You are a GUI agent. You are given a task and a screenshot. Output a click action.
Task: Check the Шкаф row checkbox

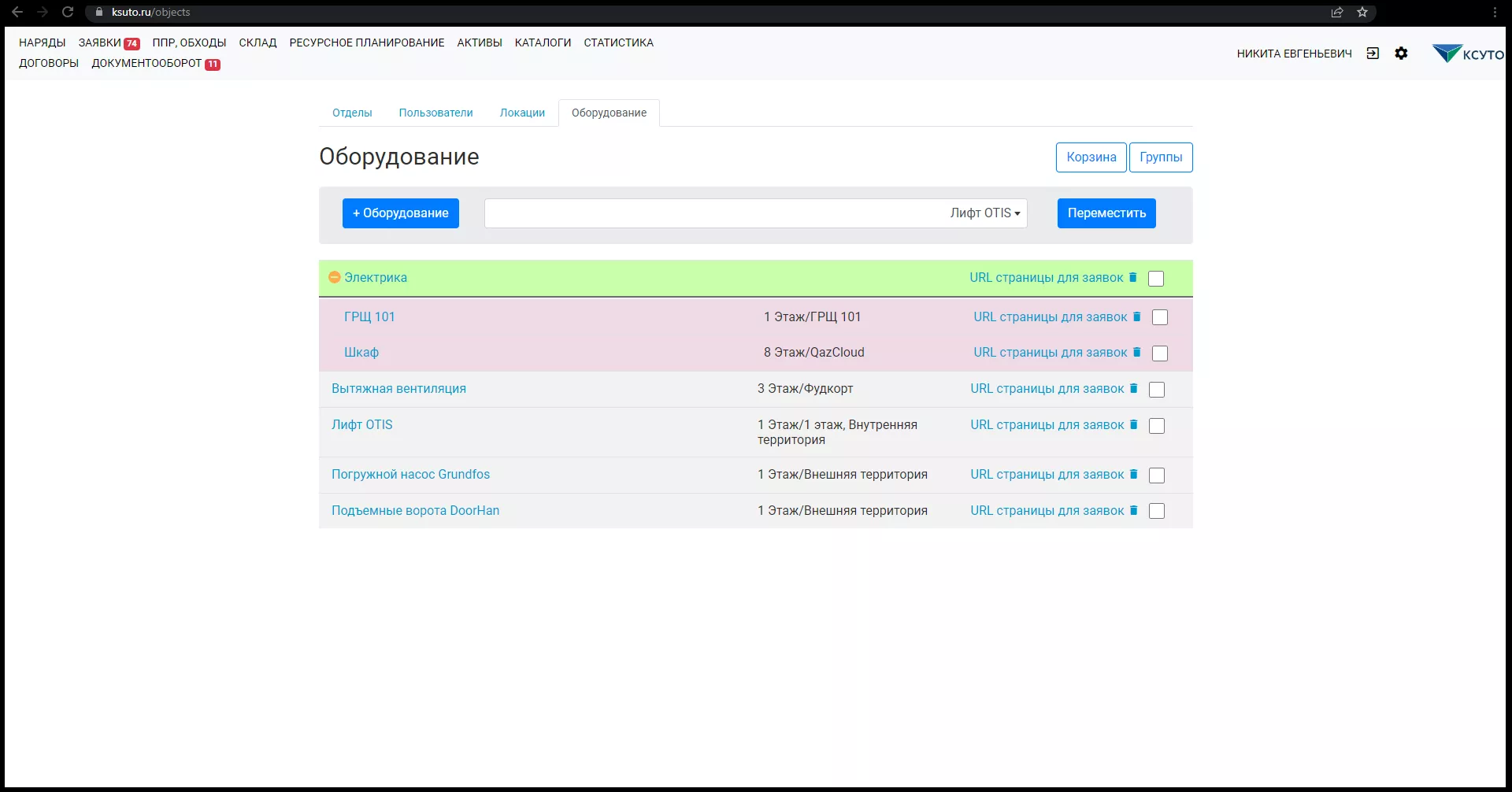pos(1160,353)
